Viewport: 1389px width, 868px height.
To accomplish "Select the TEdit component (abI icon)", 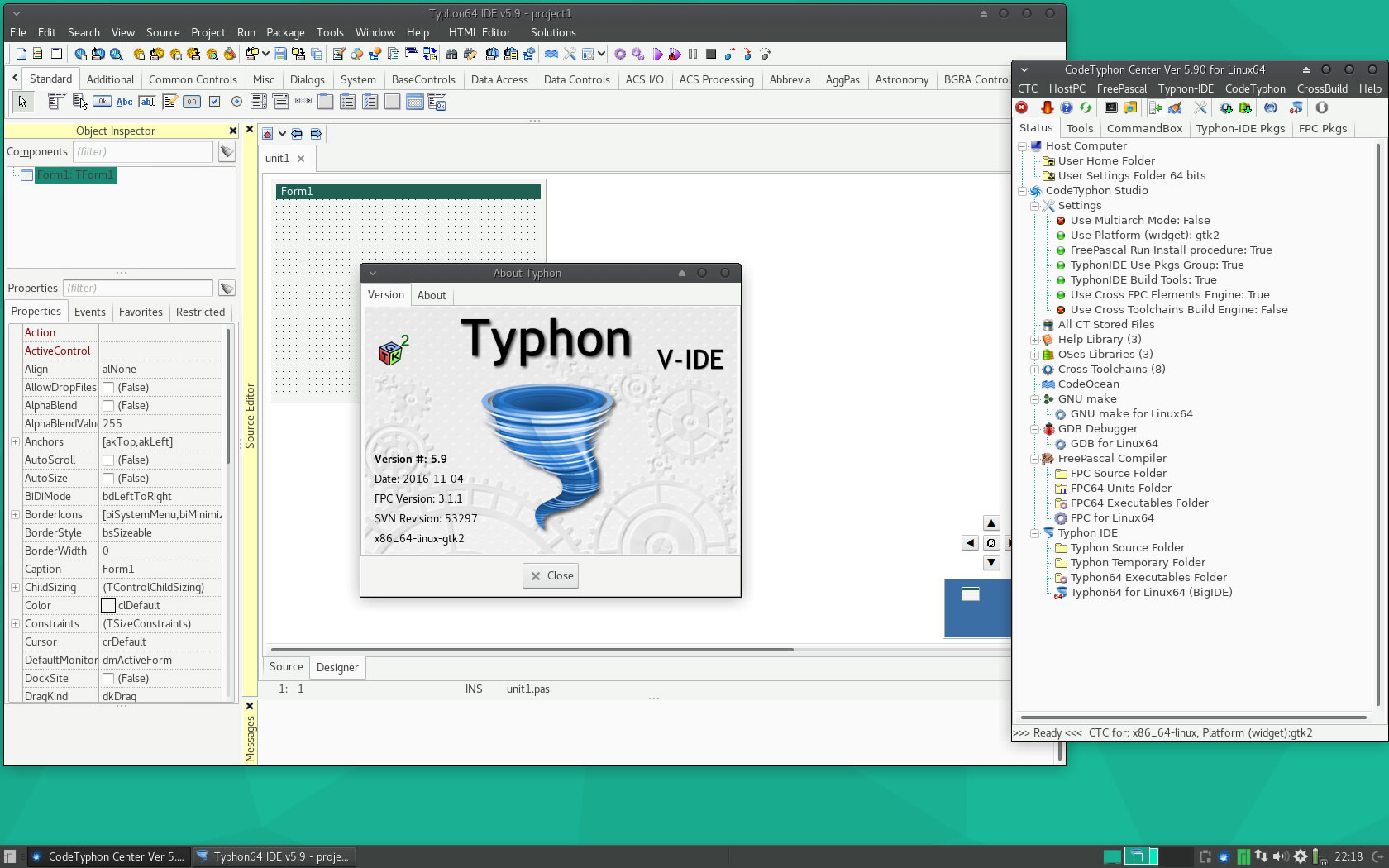I will [x=147, y=102].
